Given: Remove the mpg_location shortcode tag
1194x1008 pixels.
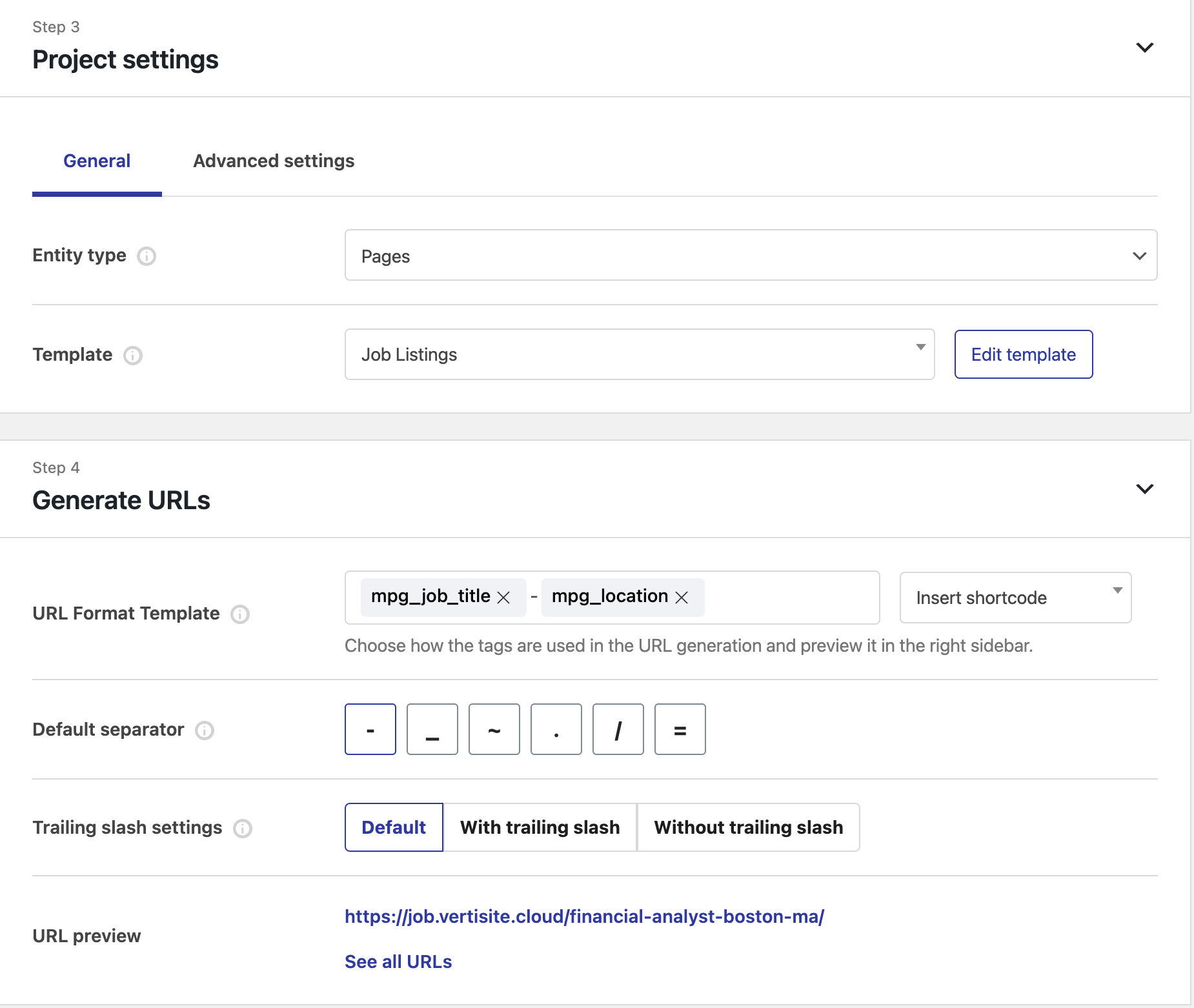Looking at the screenshot, I should click(682, 598).
